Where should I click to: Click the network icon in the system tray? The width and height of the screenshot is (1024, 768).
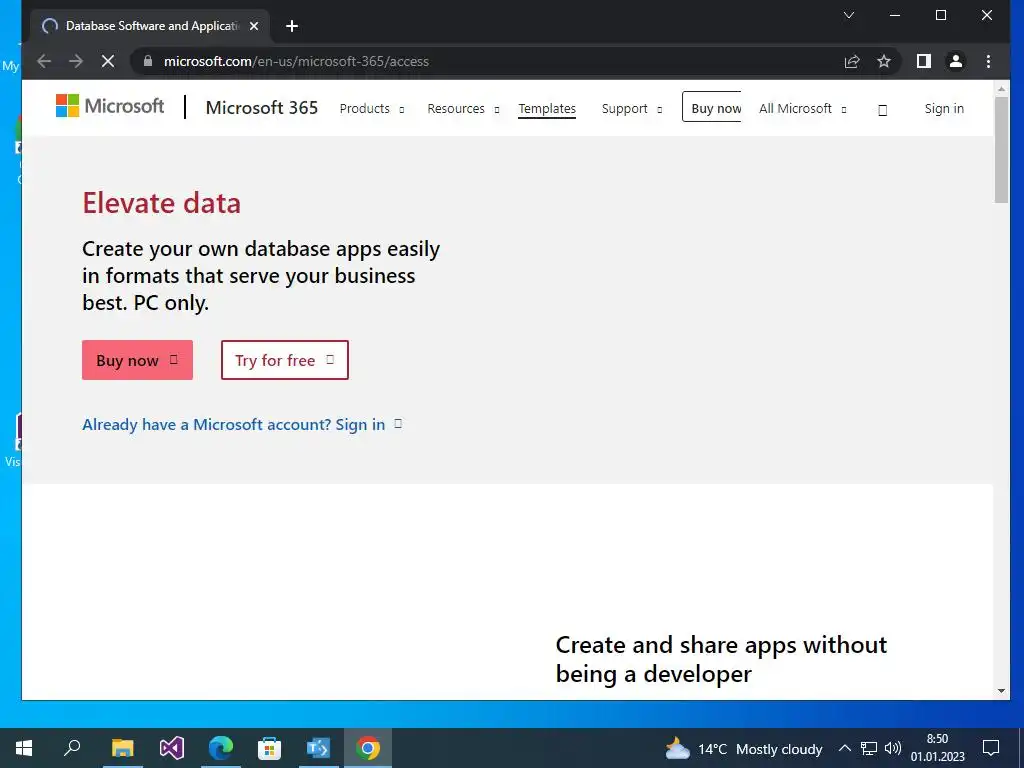[x=869, y=748]
